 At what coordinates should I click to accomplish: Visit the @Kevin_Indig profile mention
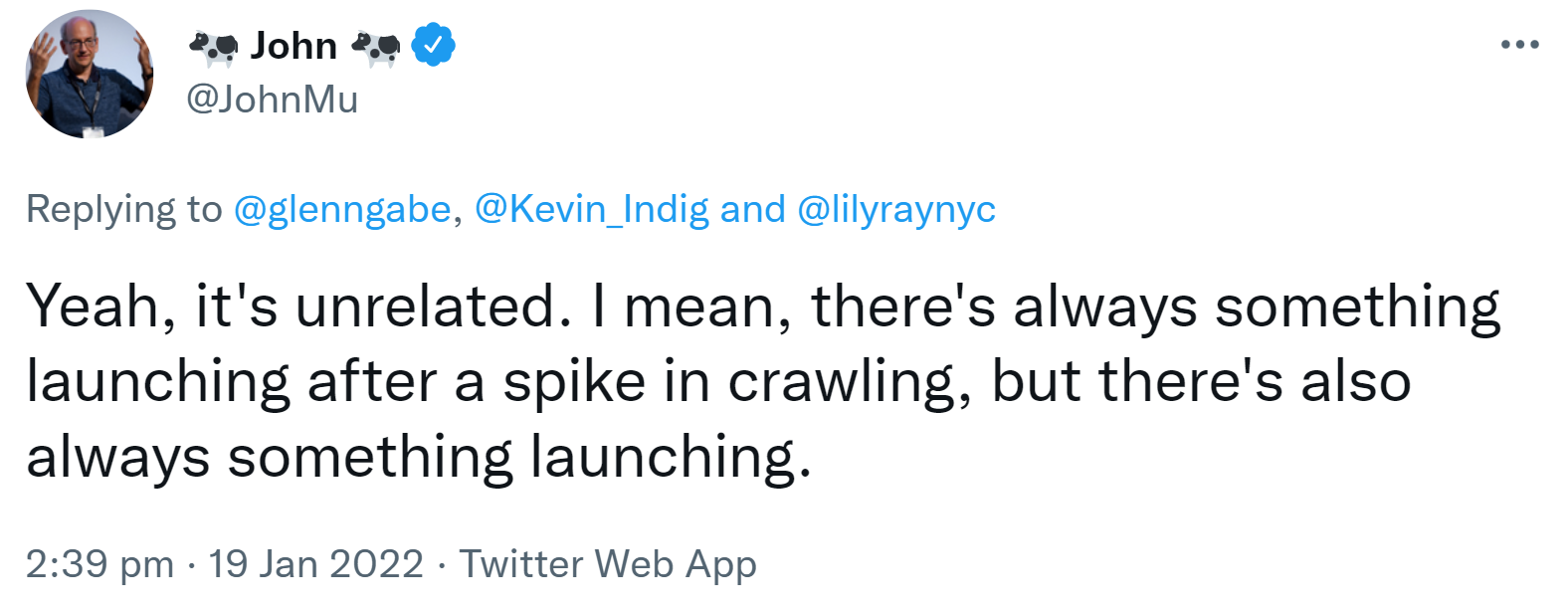pyautogui.click(x=591, y=209)
